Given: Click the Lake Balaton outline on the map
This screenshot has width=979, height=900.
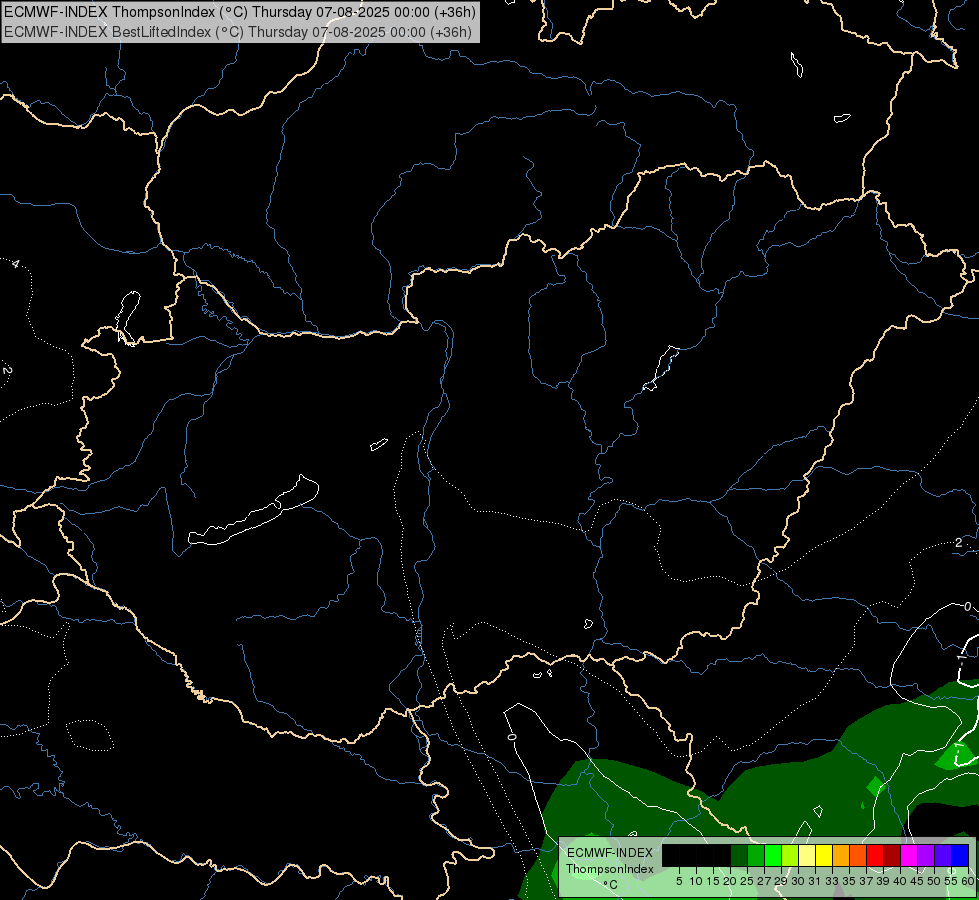Looking at the screenshot, I should pyautogui.click(x=253, y=512).
